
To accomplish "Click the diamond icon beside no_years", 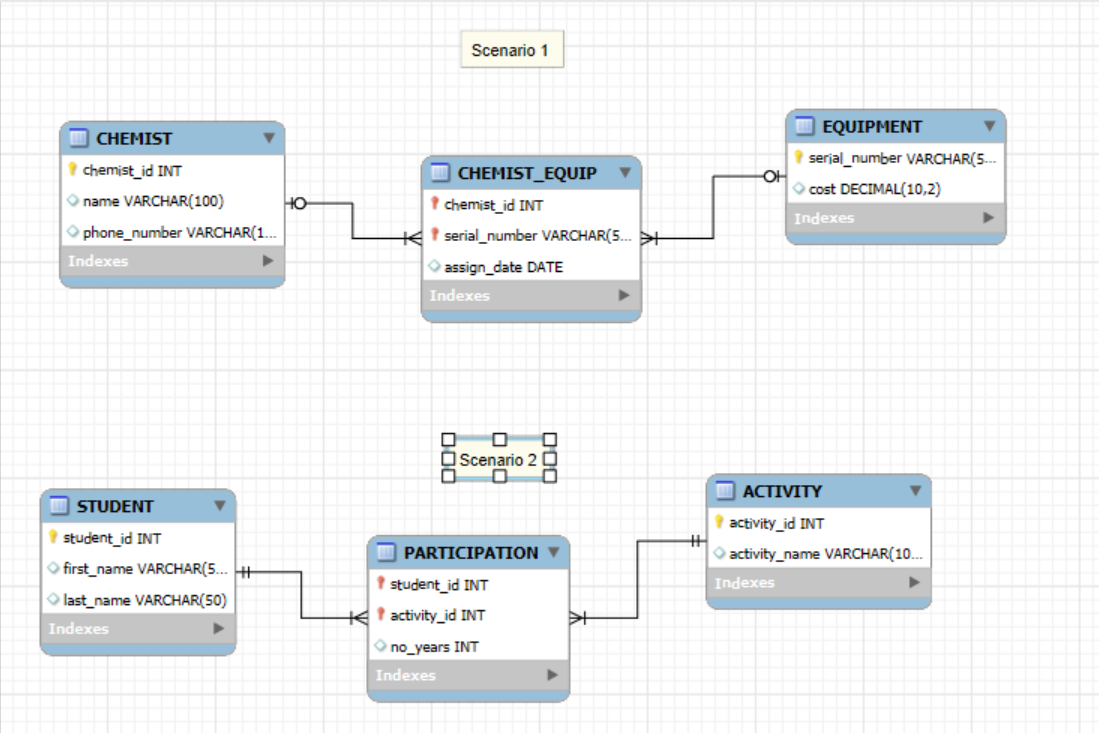I will pyautogui.click(x=379, y=648).
